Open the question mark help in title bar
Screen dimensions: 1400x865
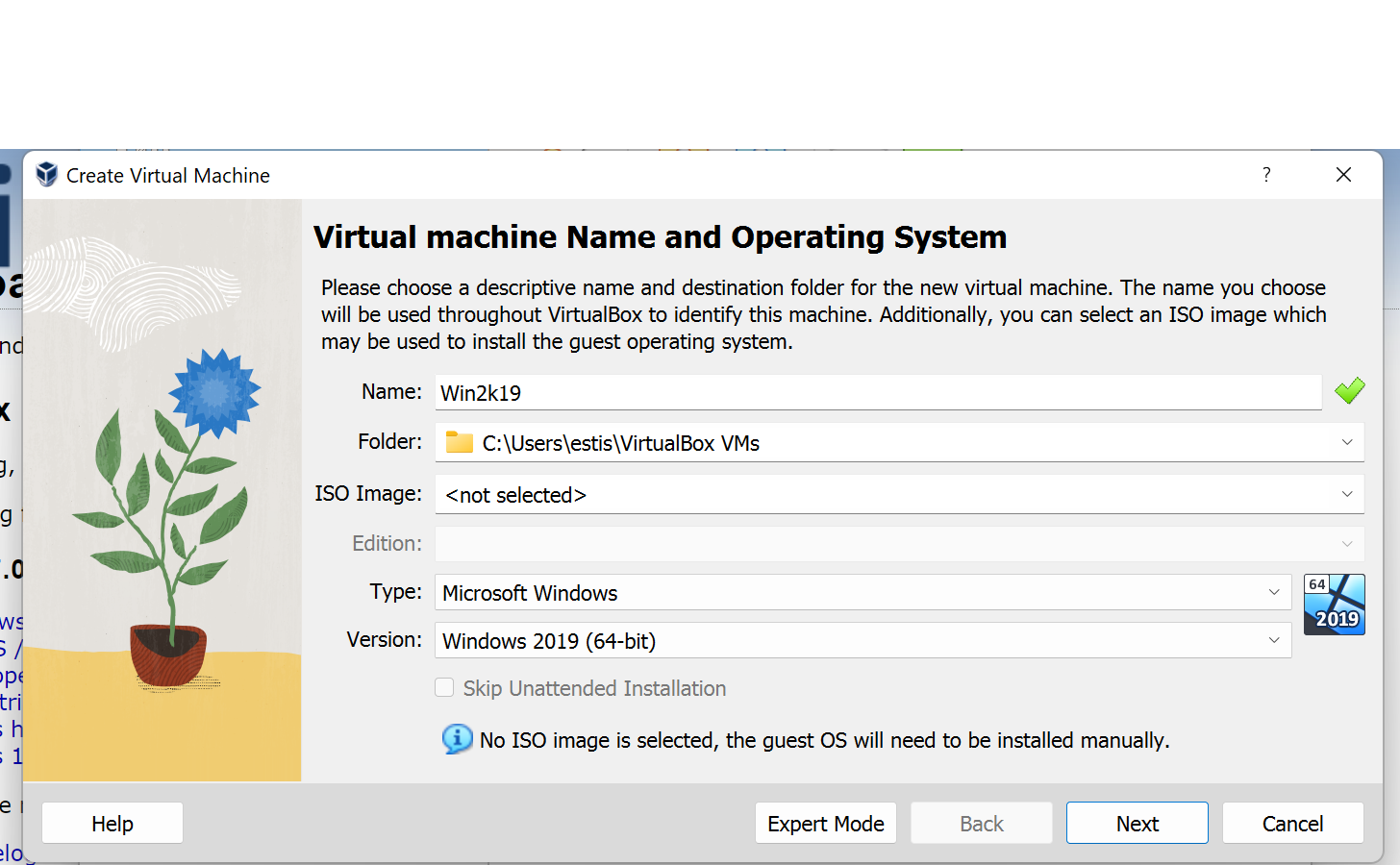click(x=1266, y=174)
